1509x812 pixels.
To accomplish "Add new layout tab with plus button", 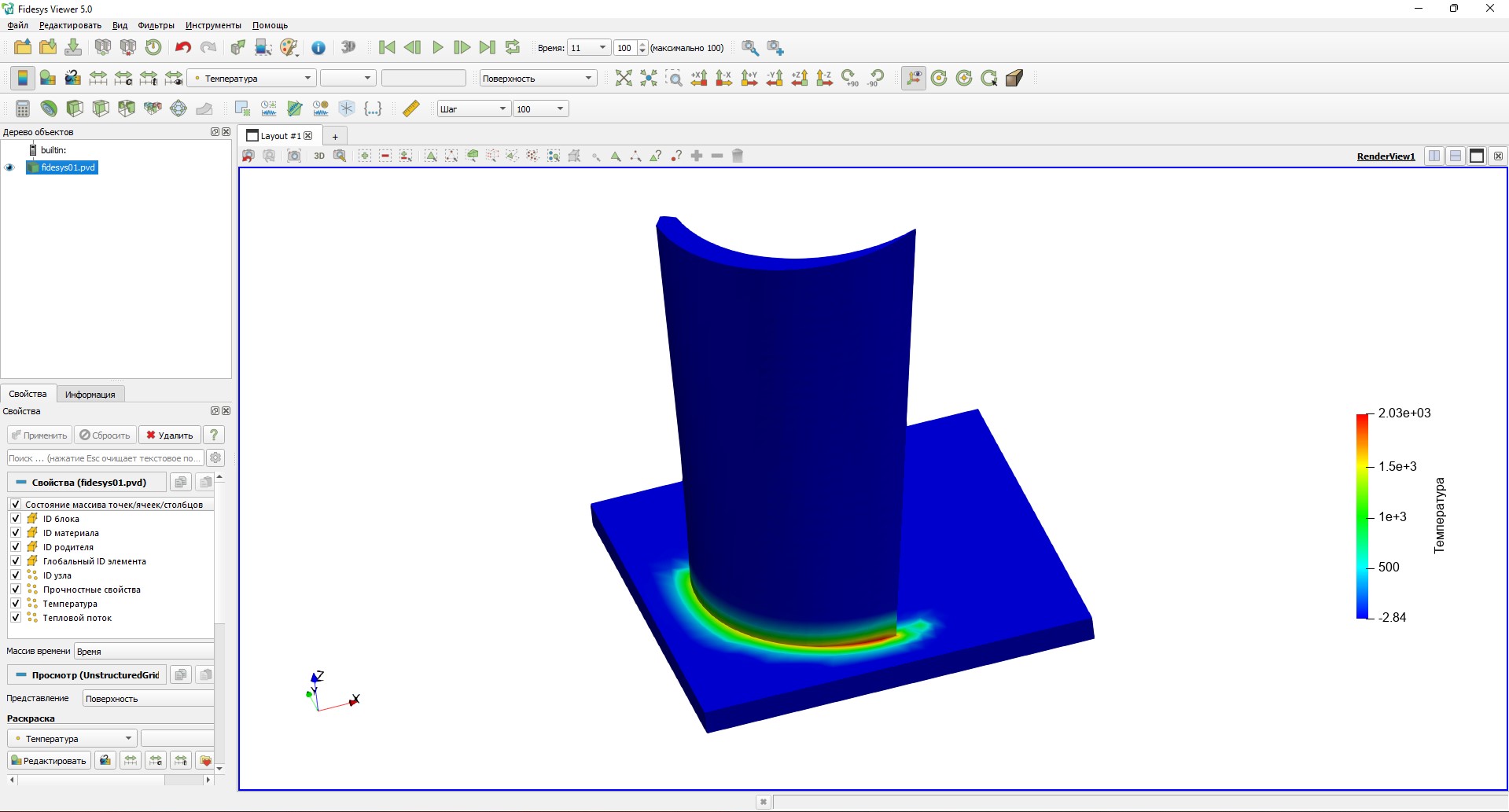I will tap(335, 136).
